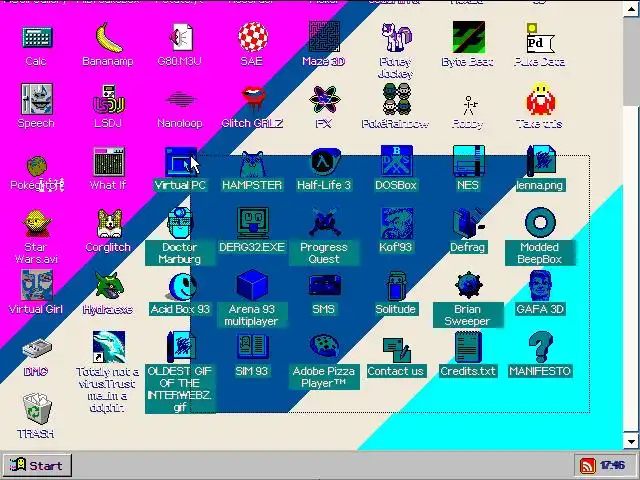Open Adobe Pizza Player icon
This screenshot has height=480, width=640.
pyautogui.click(x=324, y=346)
